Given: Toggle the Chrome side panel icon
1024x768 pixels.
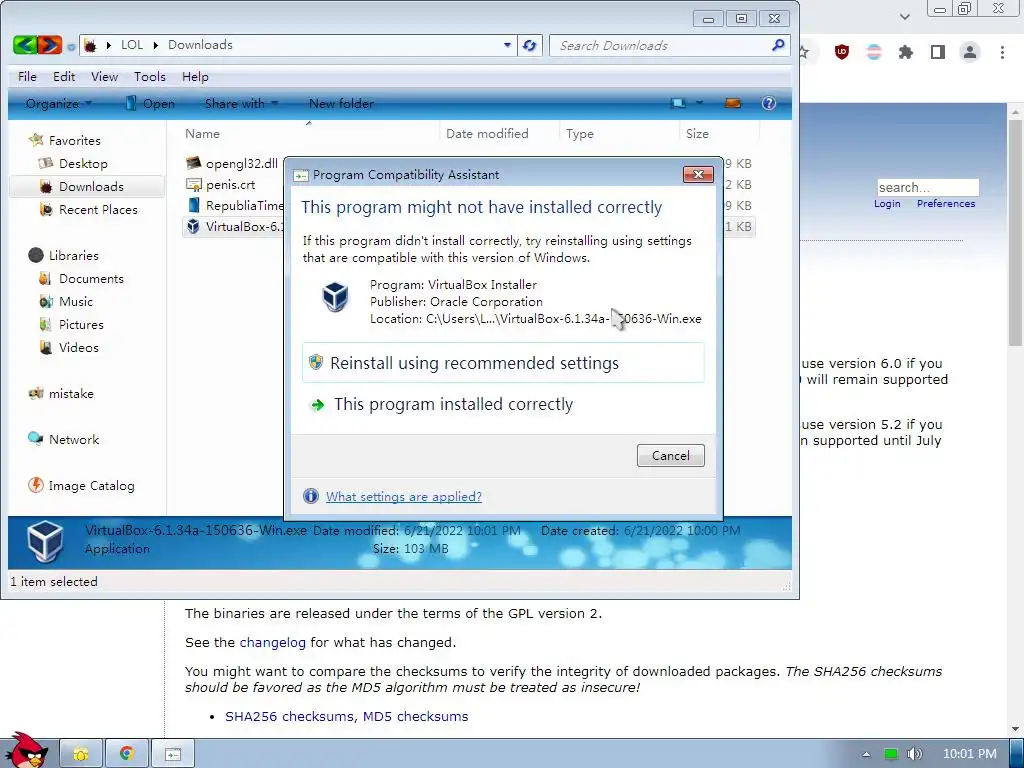Looking at the screenshot, I should (x=938, y=52).
